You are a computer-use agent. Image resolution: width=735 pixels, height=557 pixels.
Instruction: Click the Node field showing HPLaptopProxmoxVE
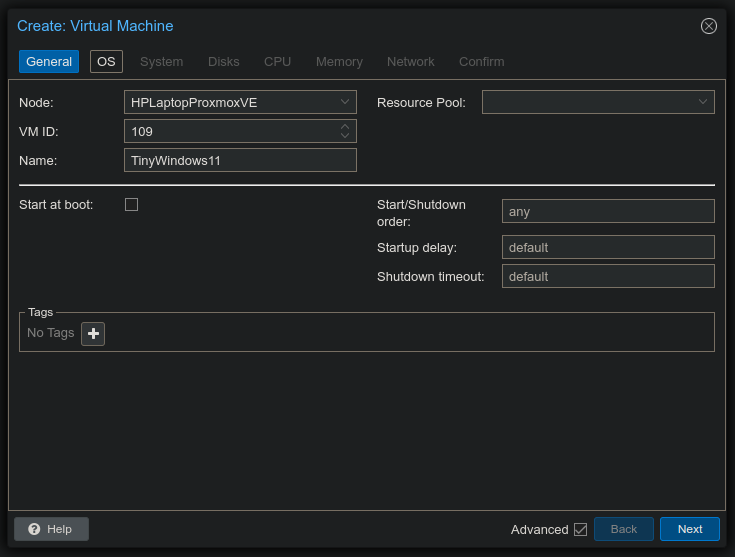pyautogui.click(x=228, y=102)
